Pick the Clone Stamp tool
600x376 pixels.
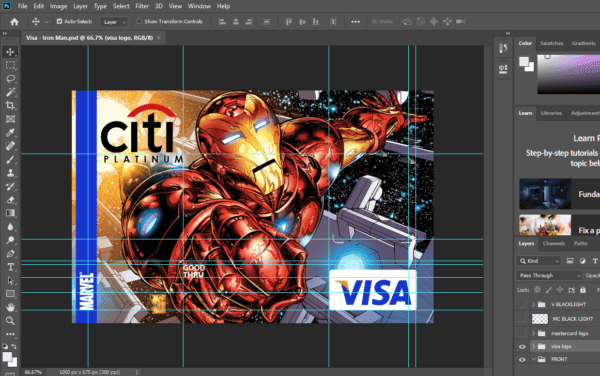pos(10,173)
